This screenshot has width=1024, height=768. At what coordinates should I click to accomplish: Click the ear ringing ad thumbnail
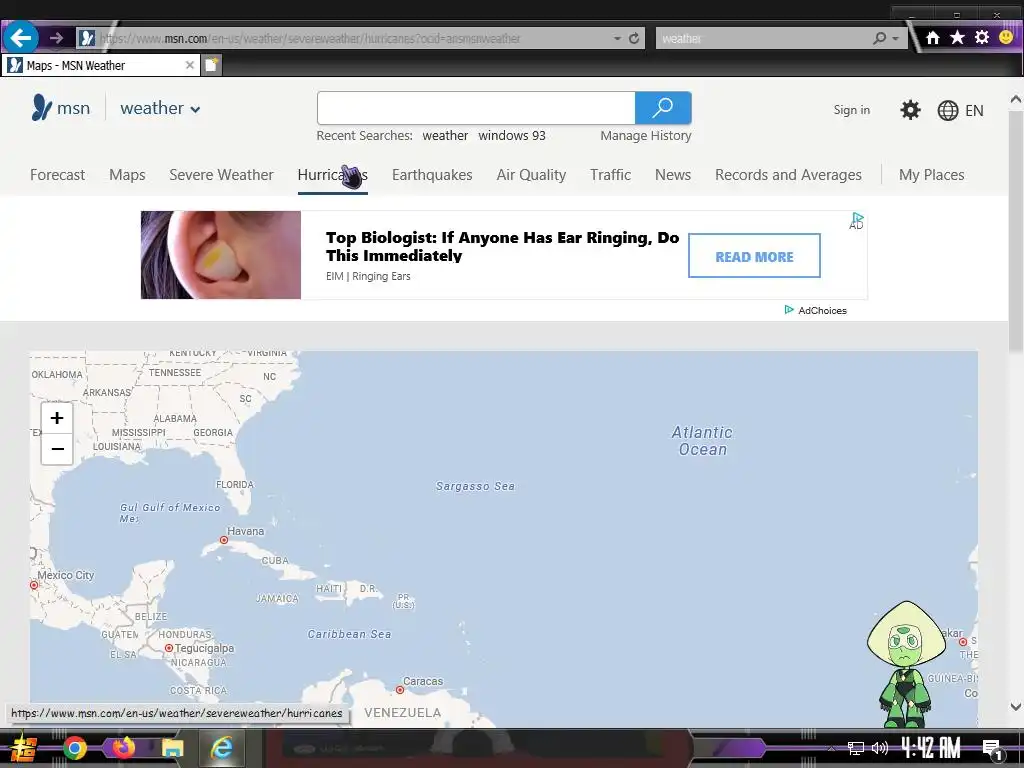tap(221, 255)
